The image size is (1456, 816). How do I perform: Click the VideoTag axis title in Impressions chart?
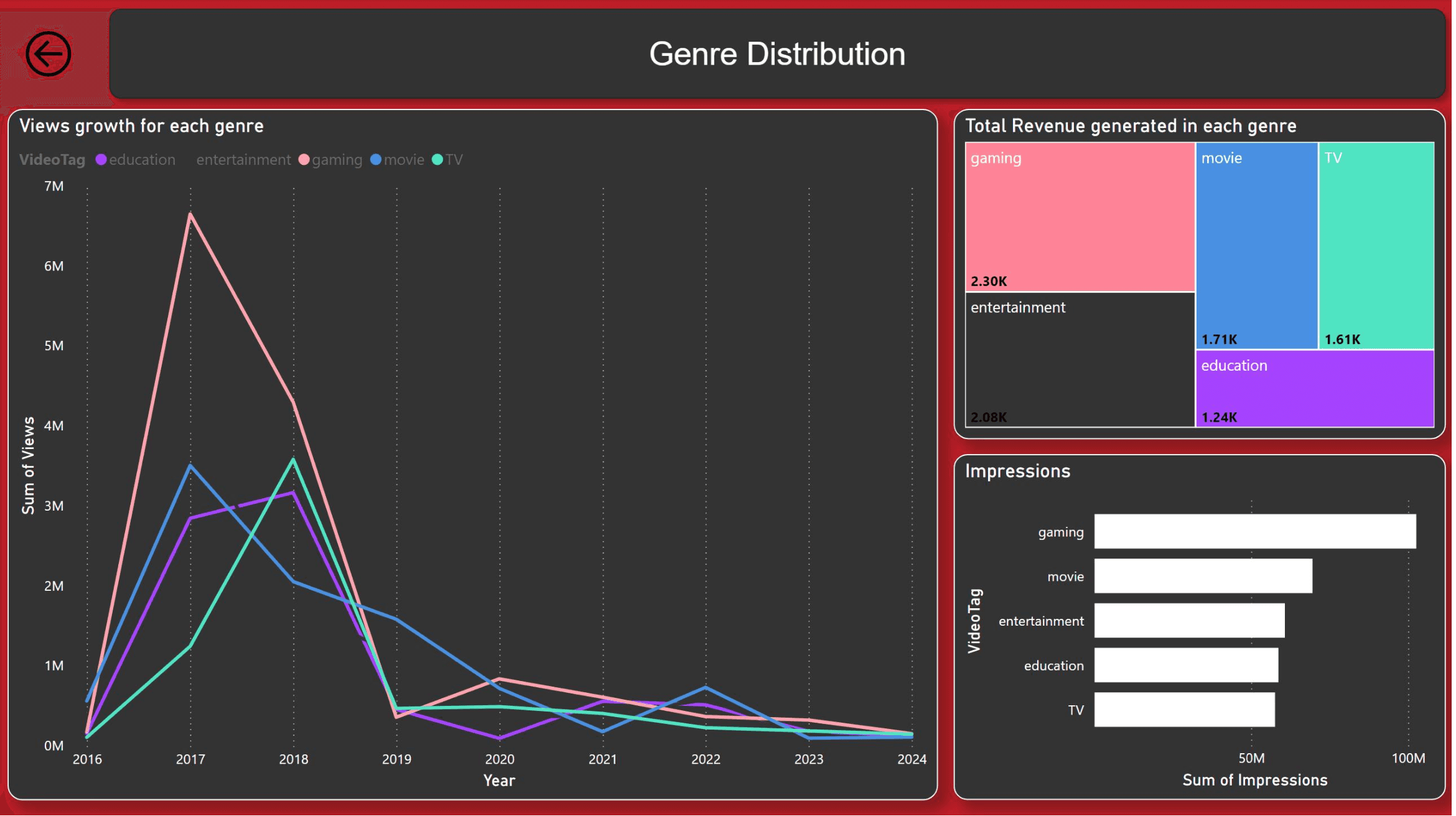pyautogui.click(x=976, y=622)
